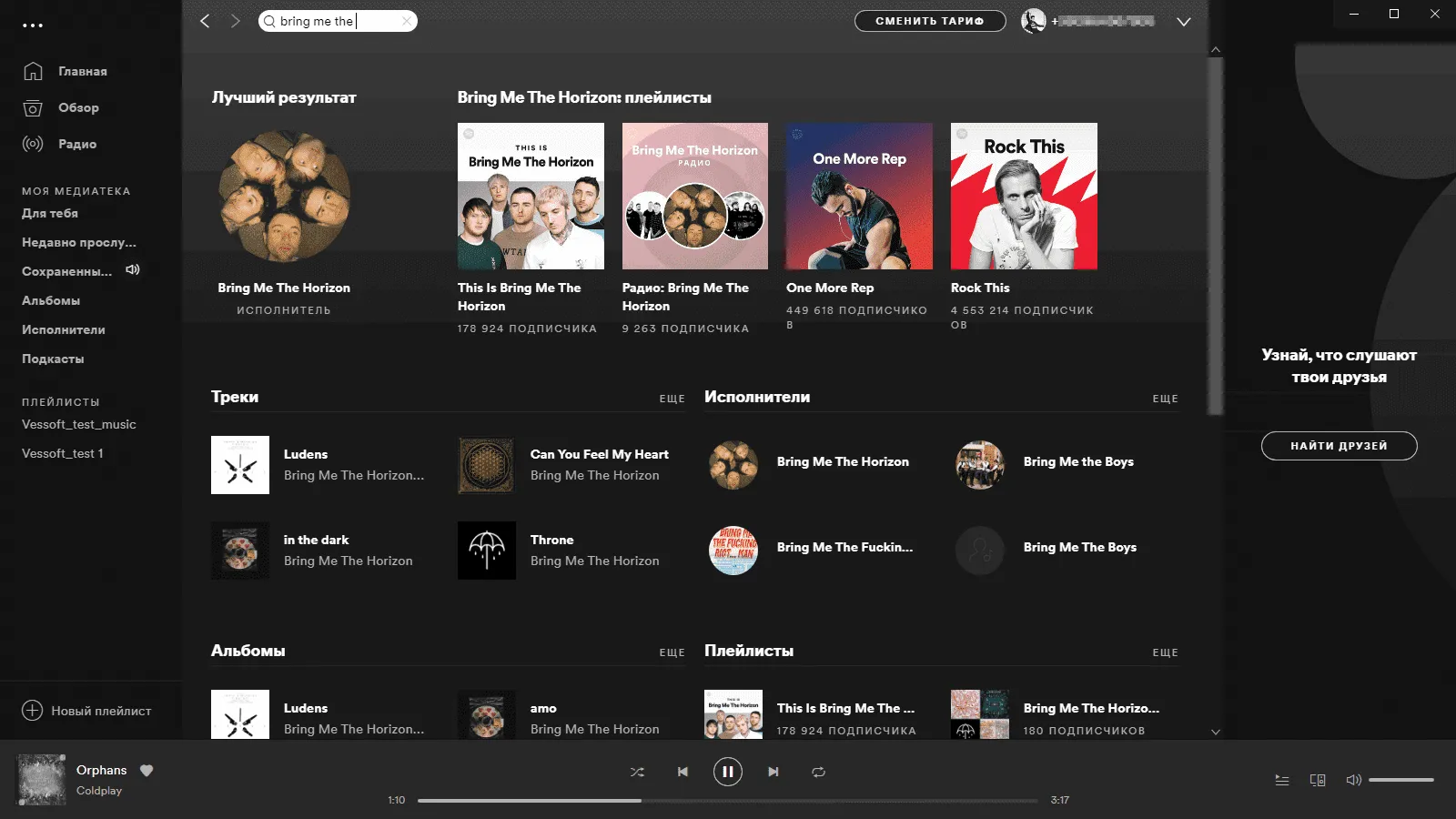This screenshot has height=819, width=1456.
Task: Open Bring Me The Horizon artist row avatar
Action: click(x=733, y=465)
